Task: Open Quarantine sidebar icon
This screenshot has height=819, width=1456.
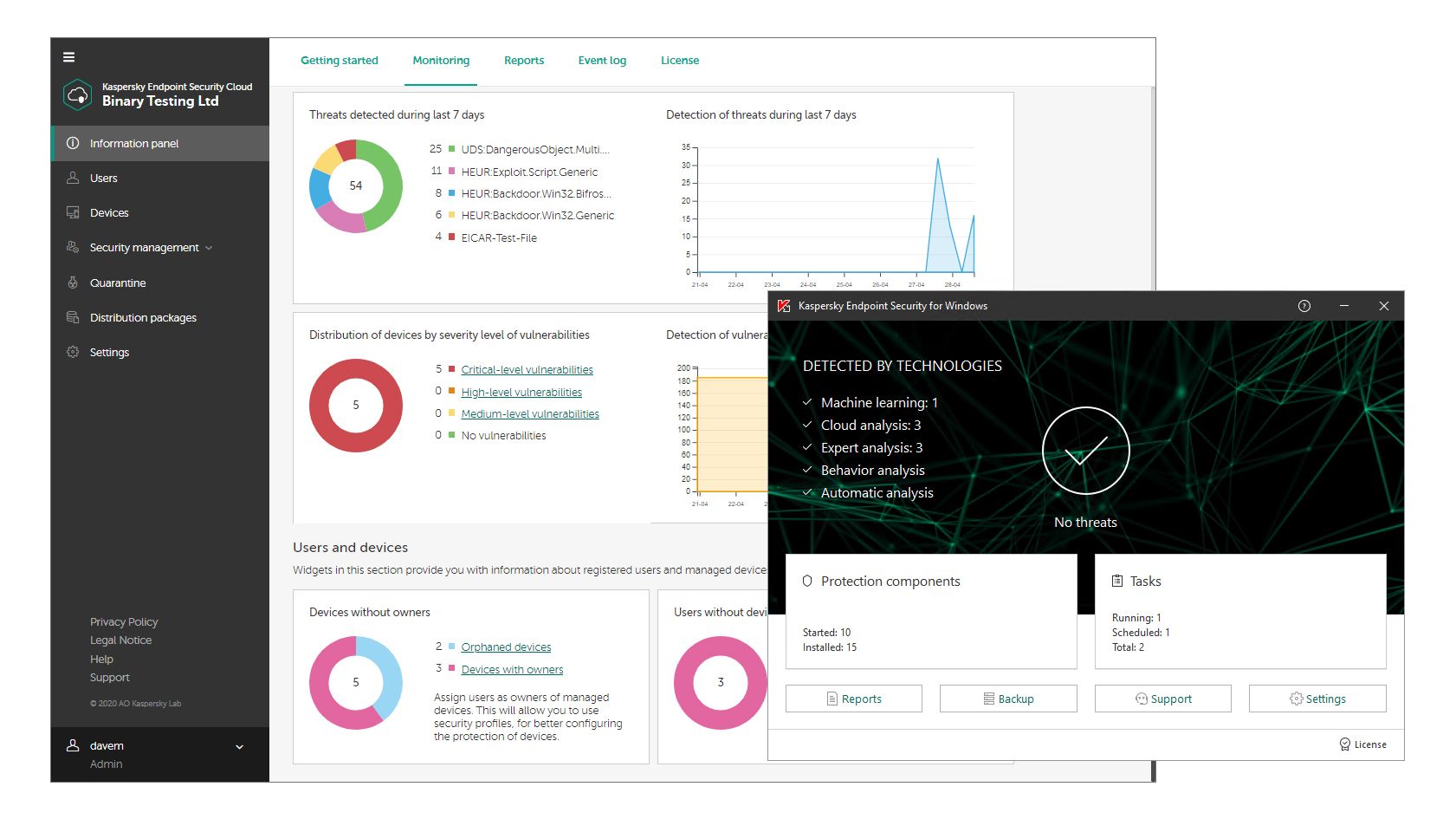Action: coord(73,283)
